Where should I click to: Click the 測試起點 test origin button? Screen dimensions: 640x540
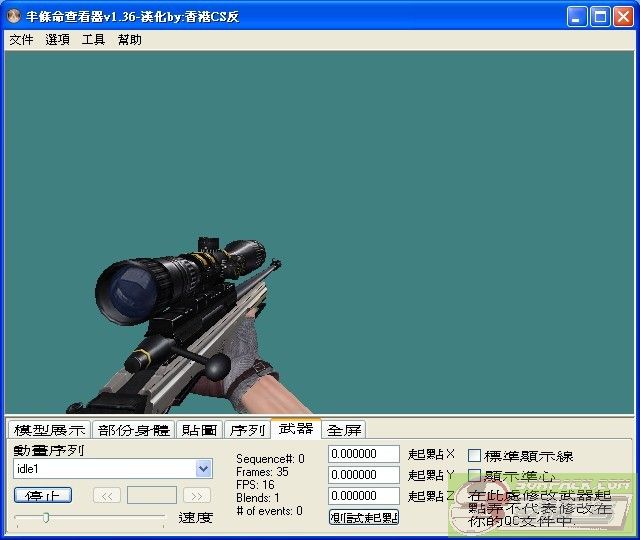coord(364,517)
